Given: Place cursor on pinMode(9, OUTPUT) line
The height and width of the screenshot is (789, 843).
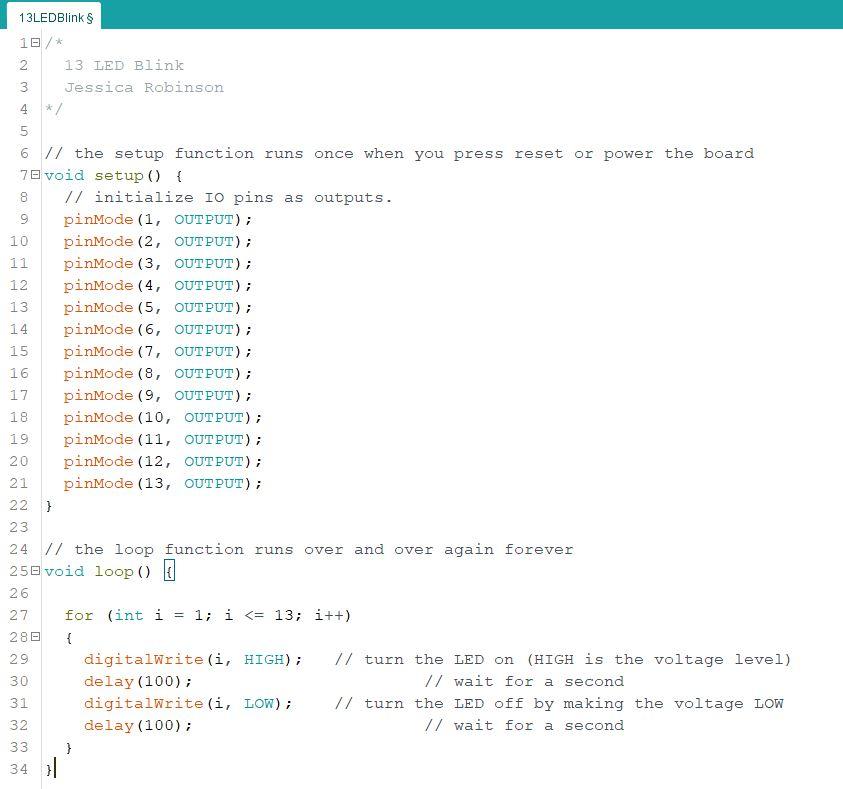Looking at the screenshot, I should [158, 396].
